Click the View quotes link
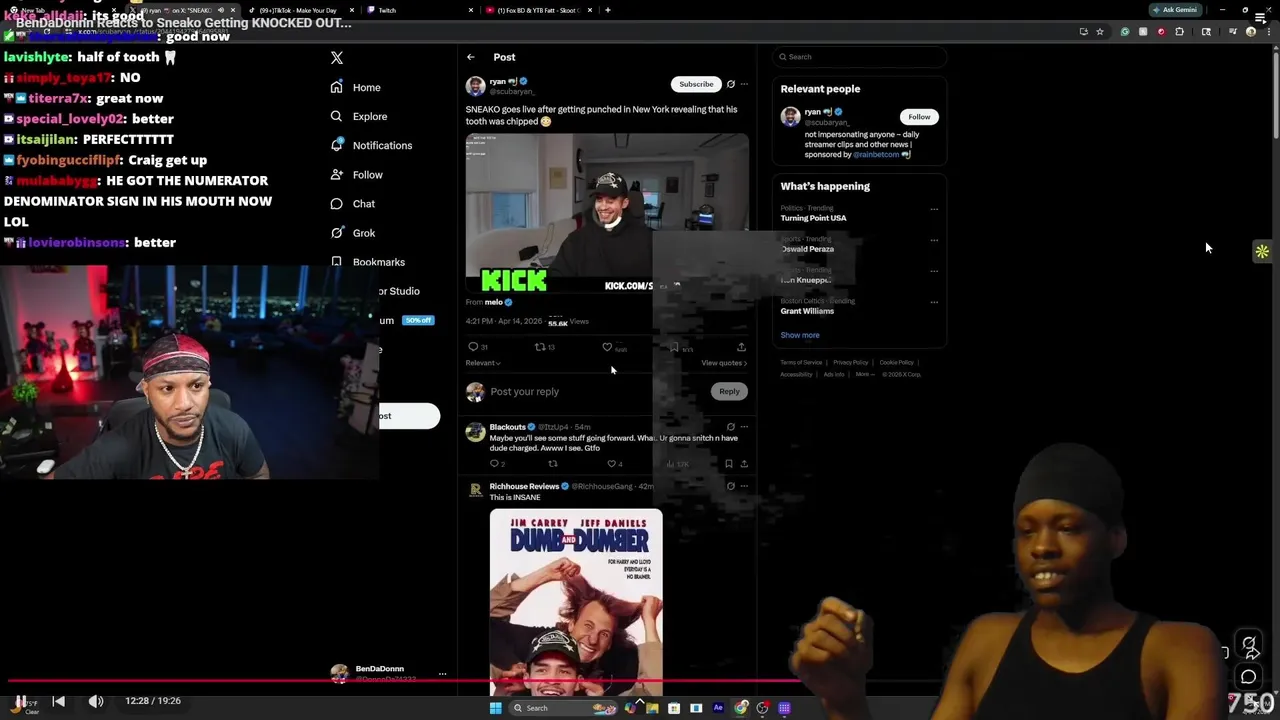Image resolution: width=1280 pixels, height=720 pixels. [724, 363]
